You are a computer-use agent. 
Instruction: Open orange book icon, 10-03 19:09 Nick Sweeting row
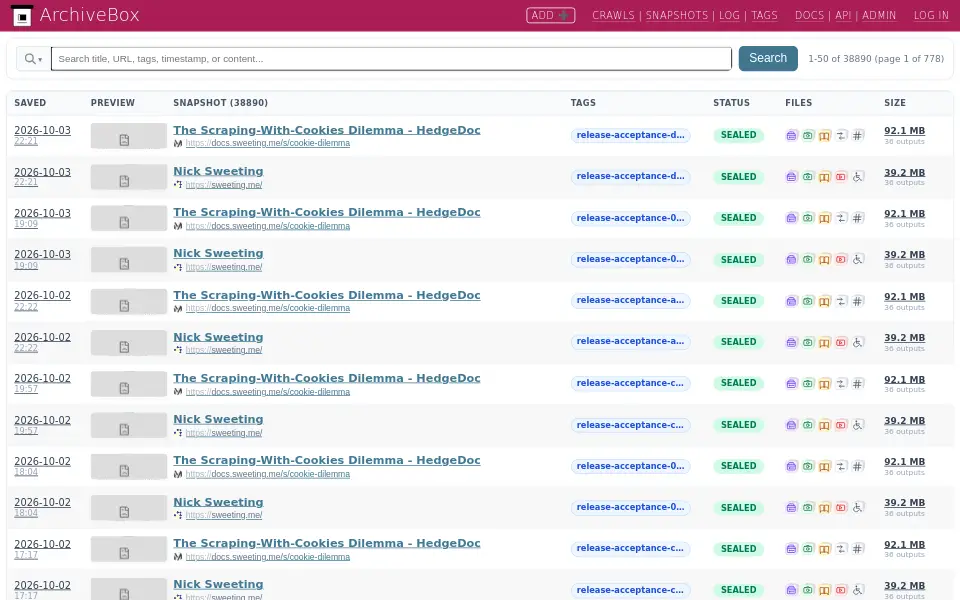pos(824,260)
